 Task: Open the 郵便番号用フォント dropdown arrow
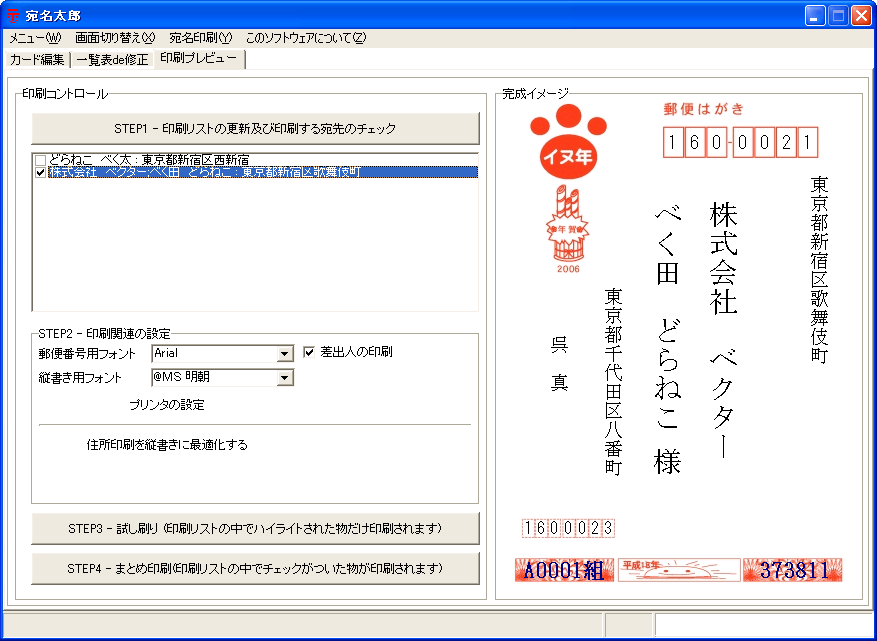coord(285,354)
